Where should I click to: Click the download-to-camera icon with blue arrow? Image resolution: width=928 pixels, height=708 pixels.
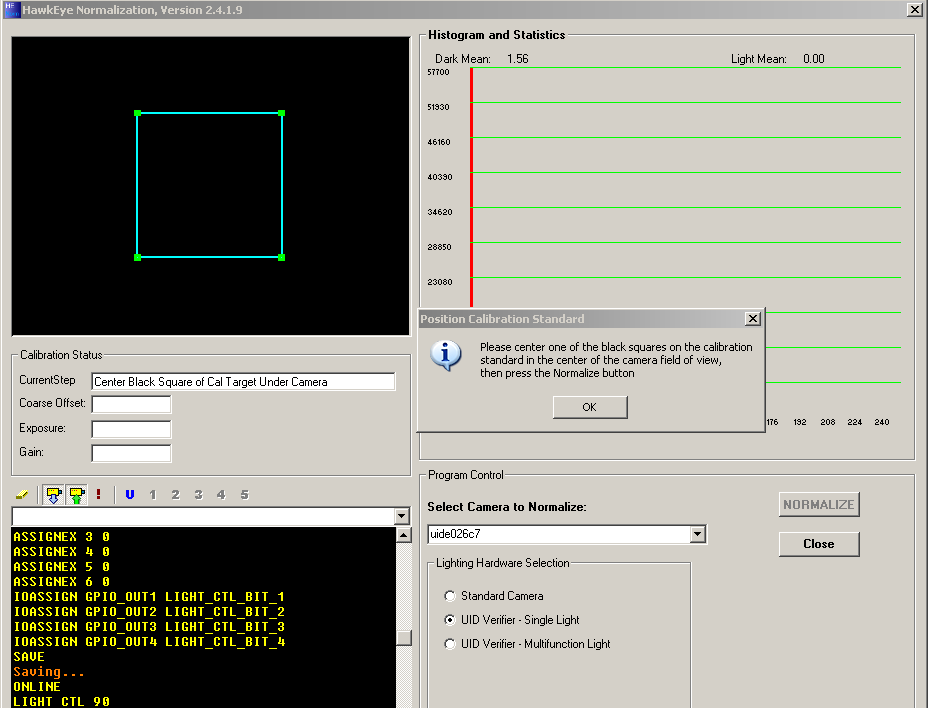(55, 493)
